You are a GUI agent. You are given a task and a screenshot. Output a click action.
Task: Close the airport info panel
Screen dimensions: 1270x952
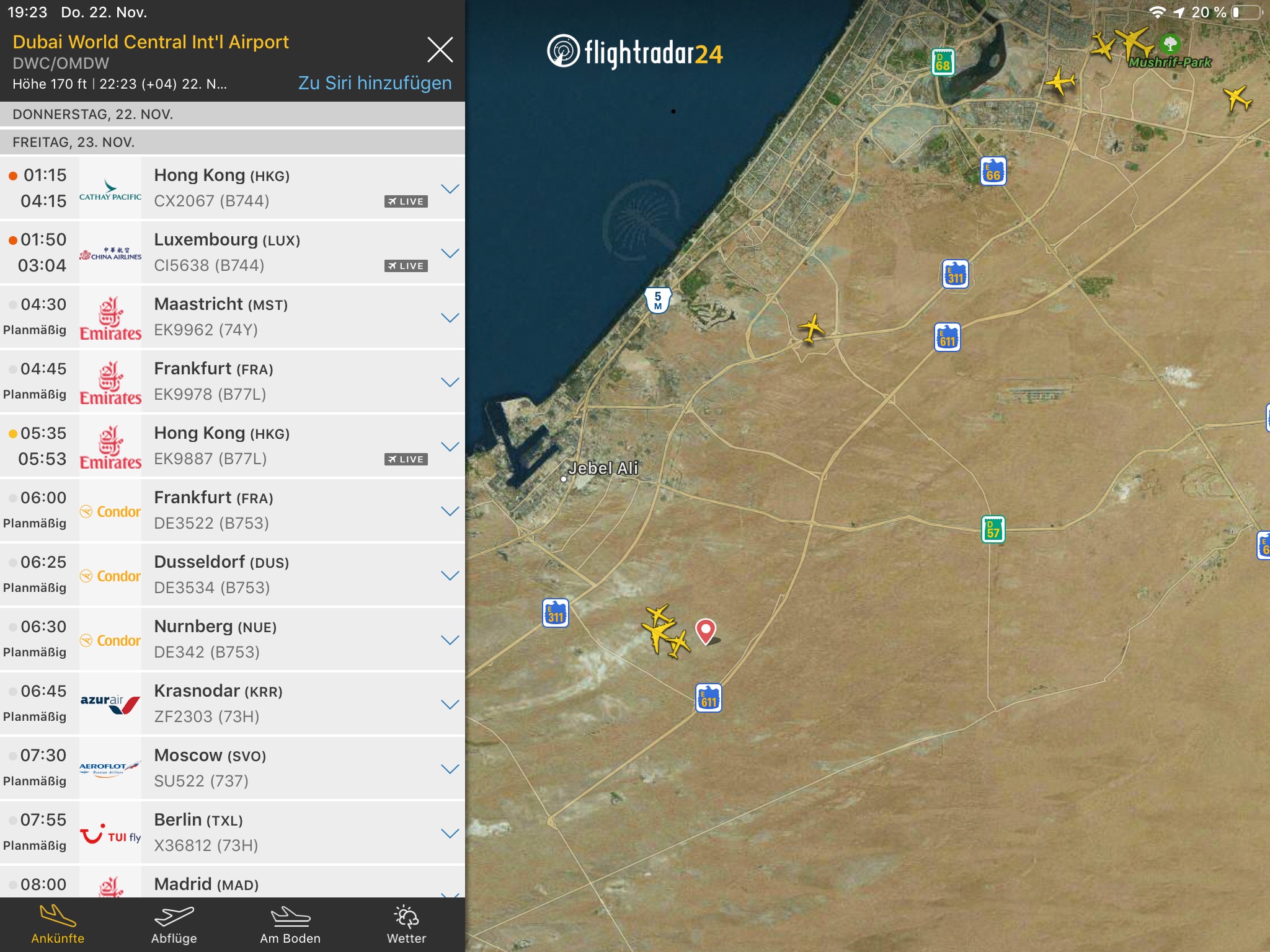440,50
